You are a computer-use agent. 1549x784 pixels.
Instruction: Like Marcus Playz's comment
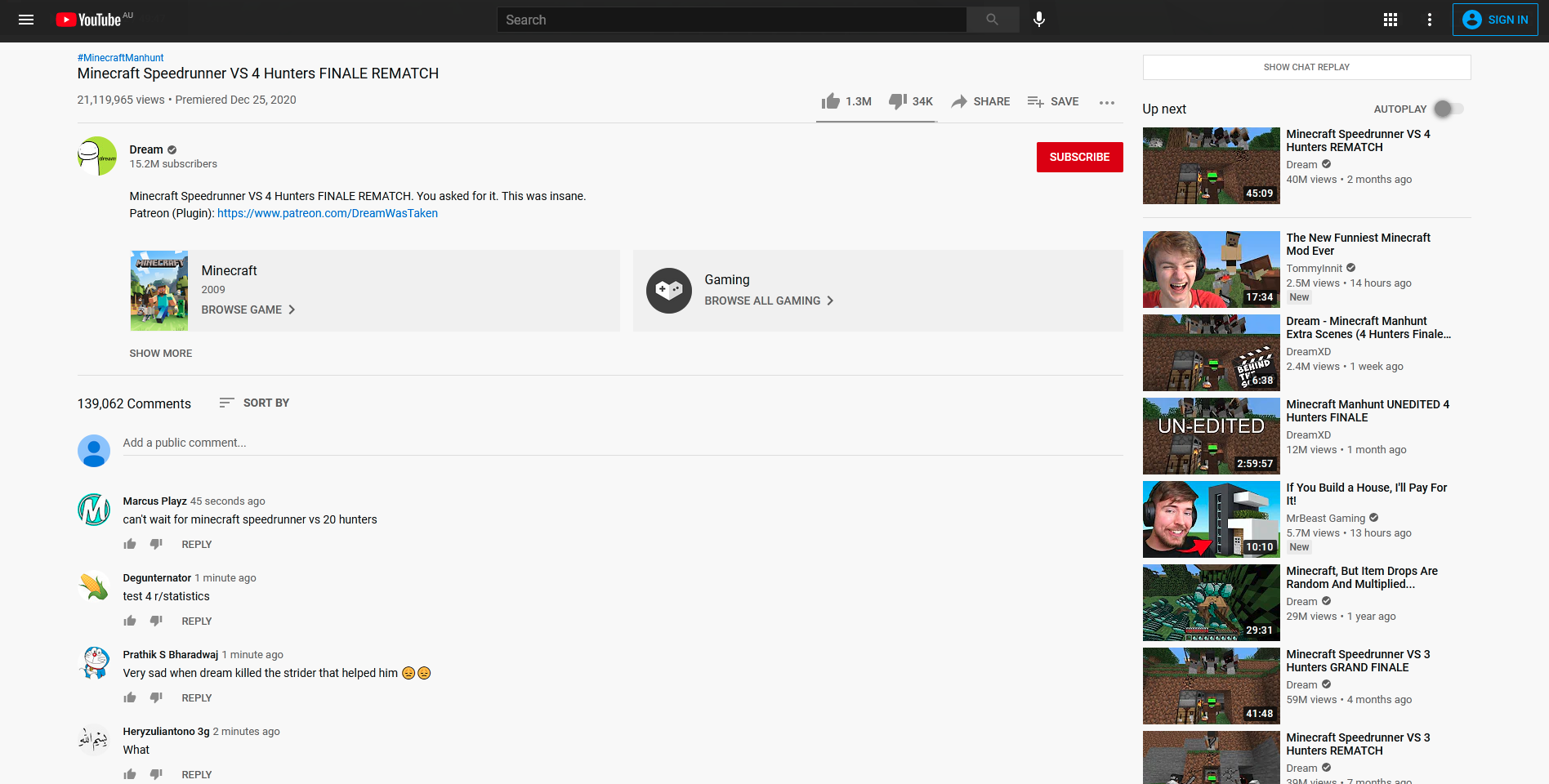pyautogui.click(x=130, y=544)
